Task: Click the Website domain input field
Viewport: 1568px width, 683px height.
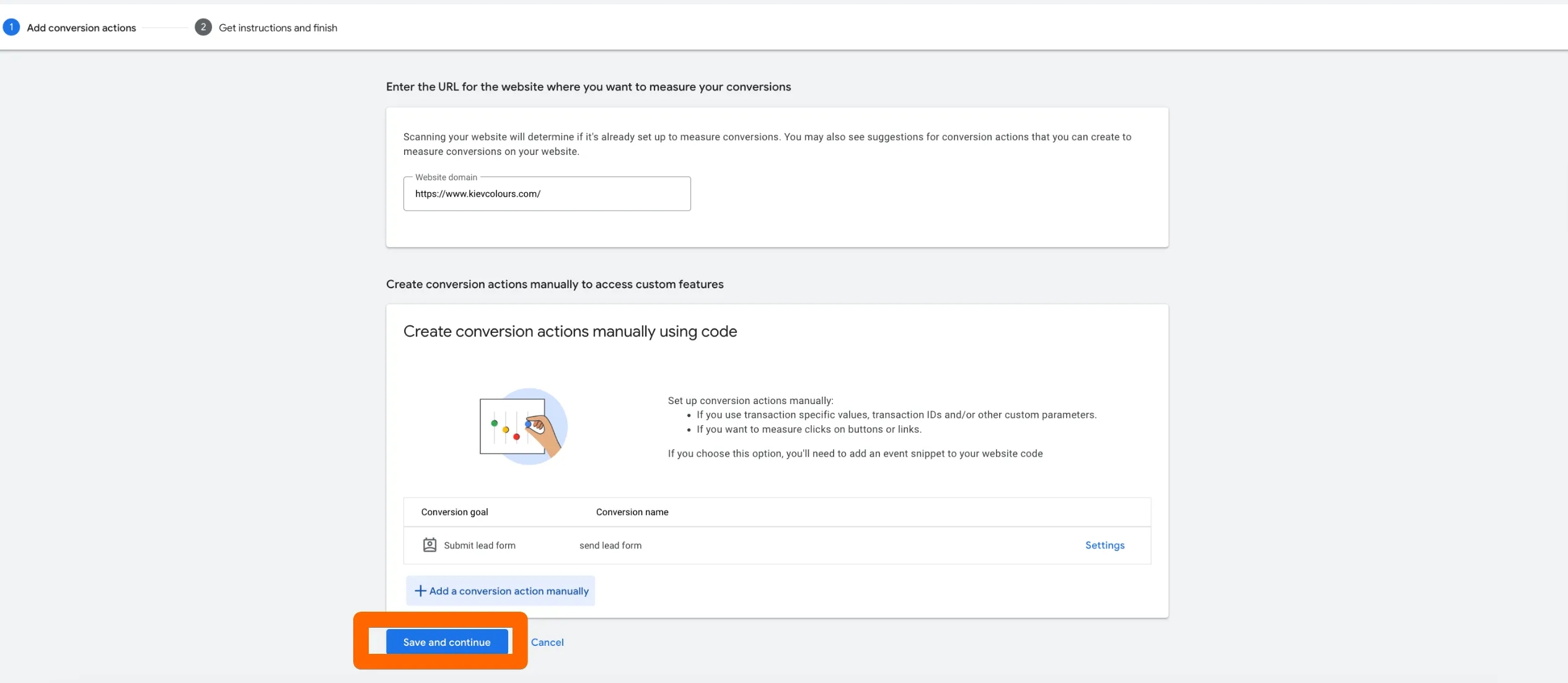Action: [x=547, y=193]
